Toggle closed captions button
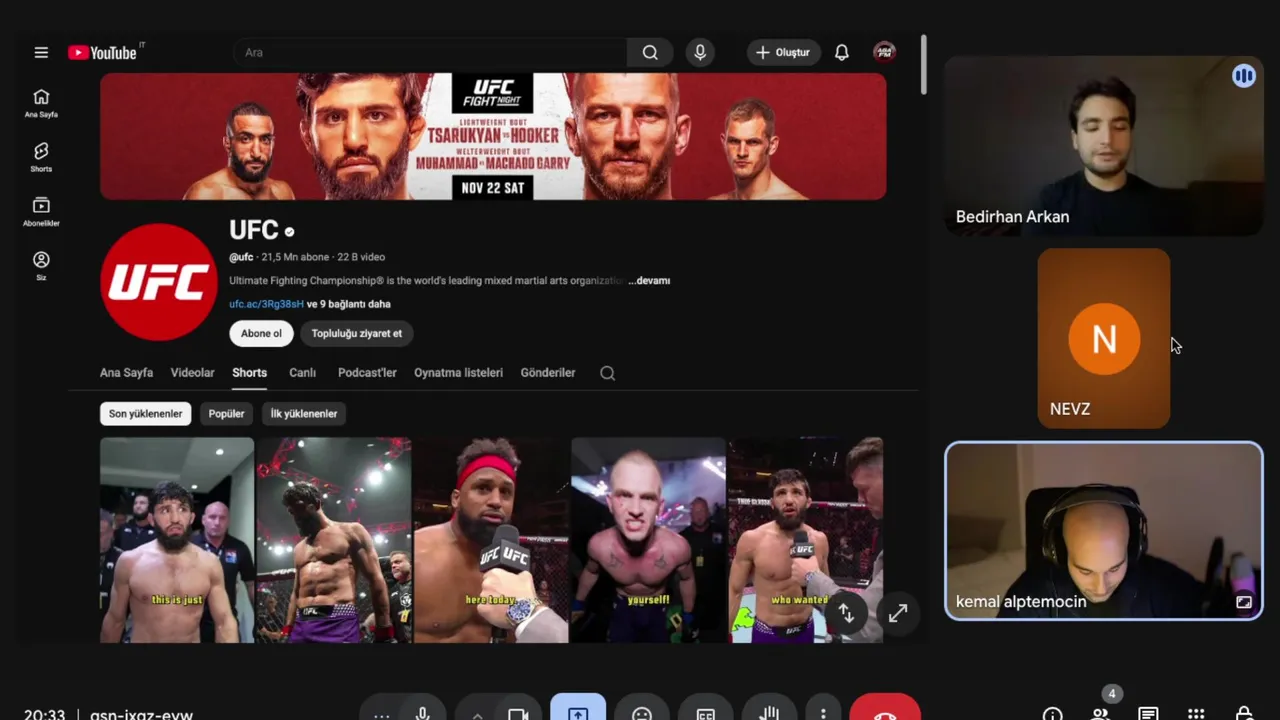 pos(706,709)
